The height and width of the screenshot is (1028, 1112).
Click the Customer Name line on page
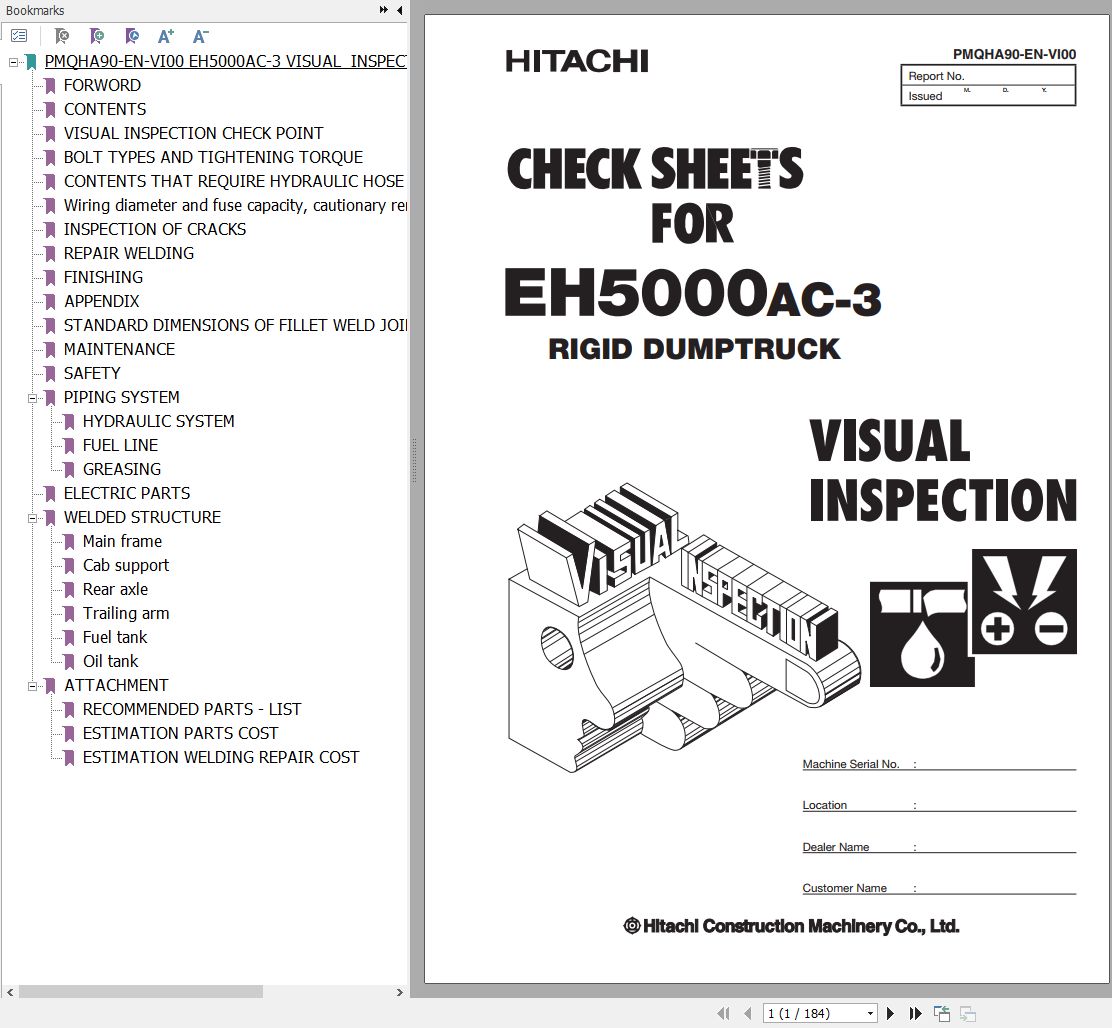[939, 888]
